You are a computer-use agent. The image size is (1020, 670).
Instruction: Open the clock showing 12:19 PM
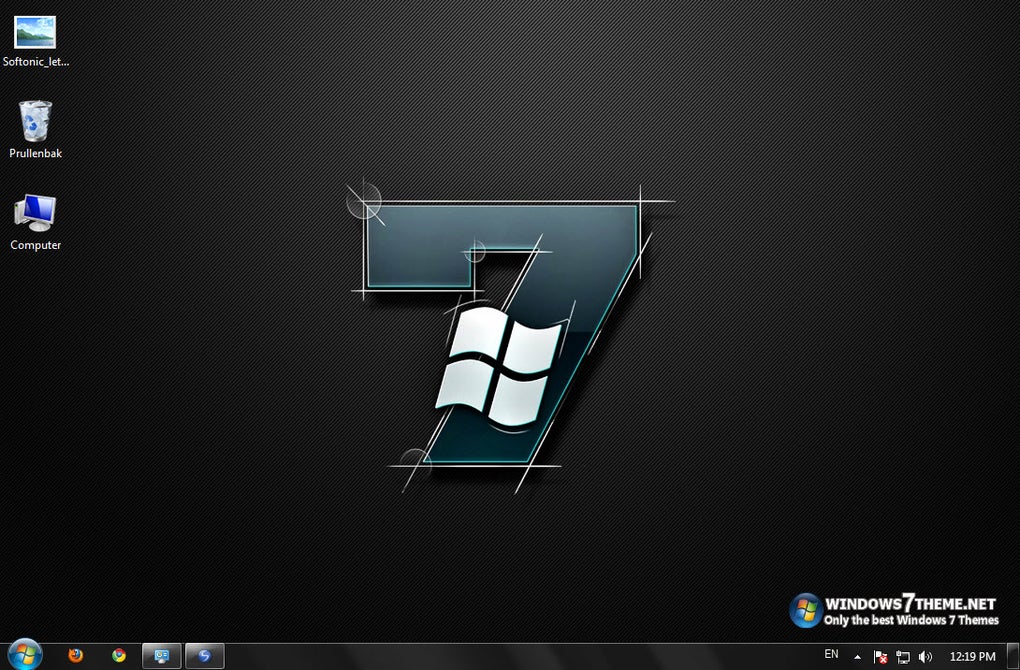pyautogui.click(x=973, y=656)
